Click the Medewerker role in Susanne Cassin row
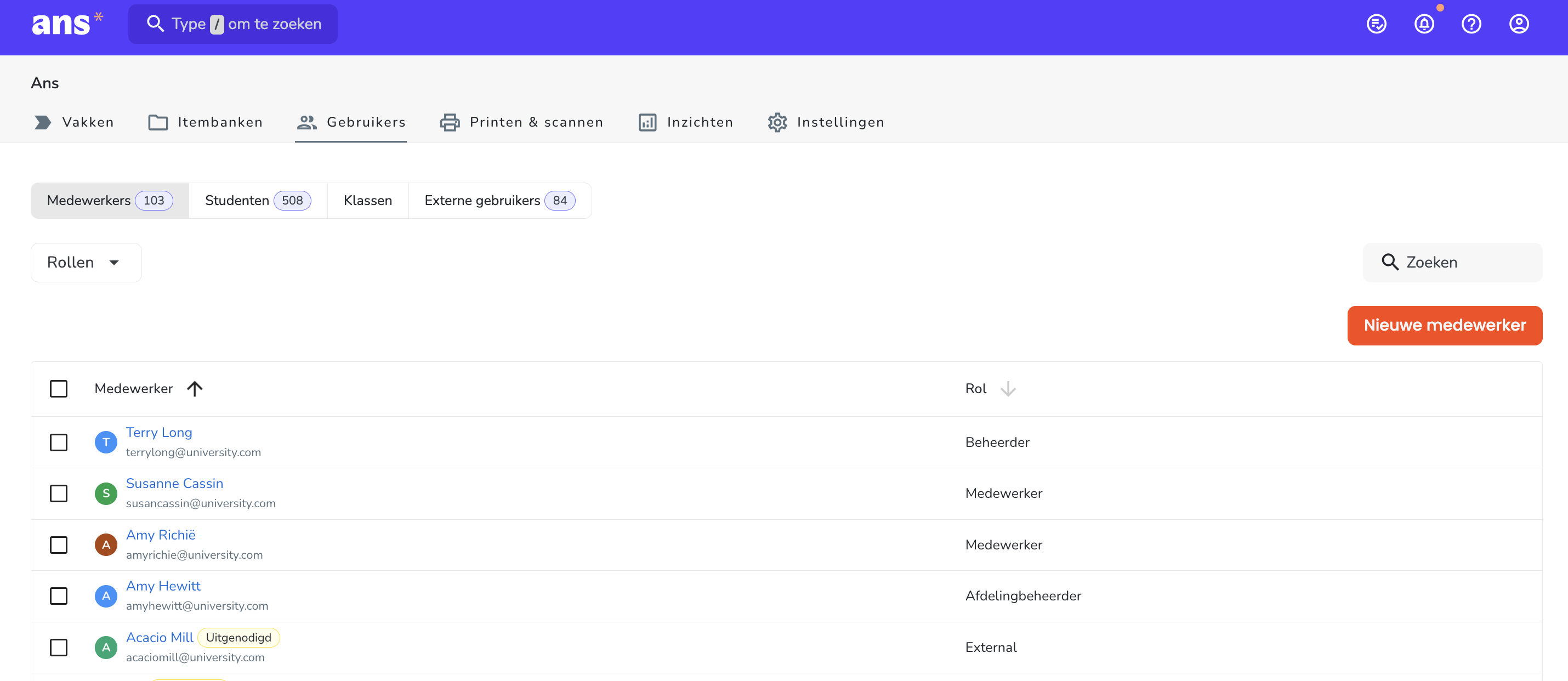The height and width of the screenshot is (681, 1568). pos(1004,493)
